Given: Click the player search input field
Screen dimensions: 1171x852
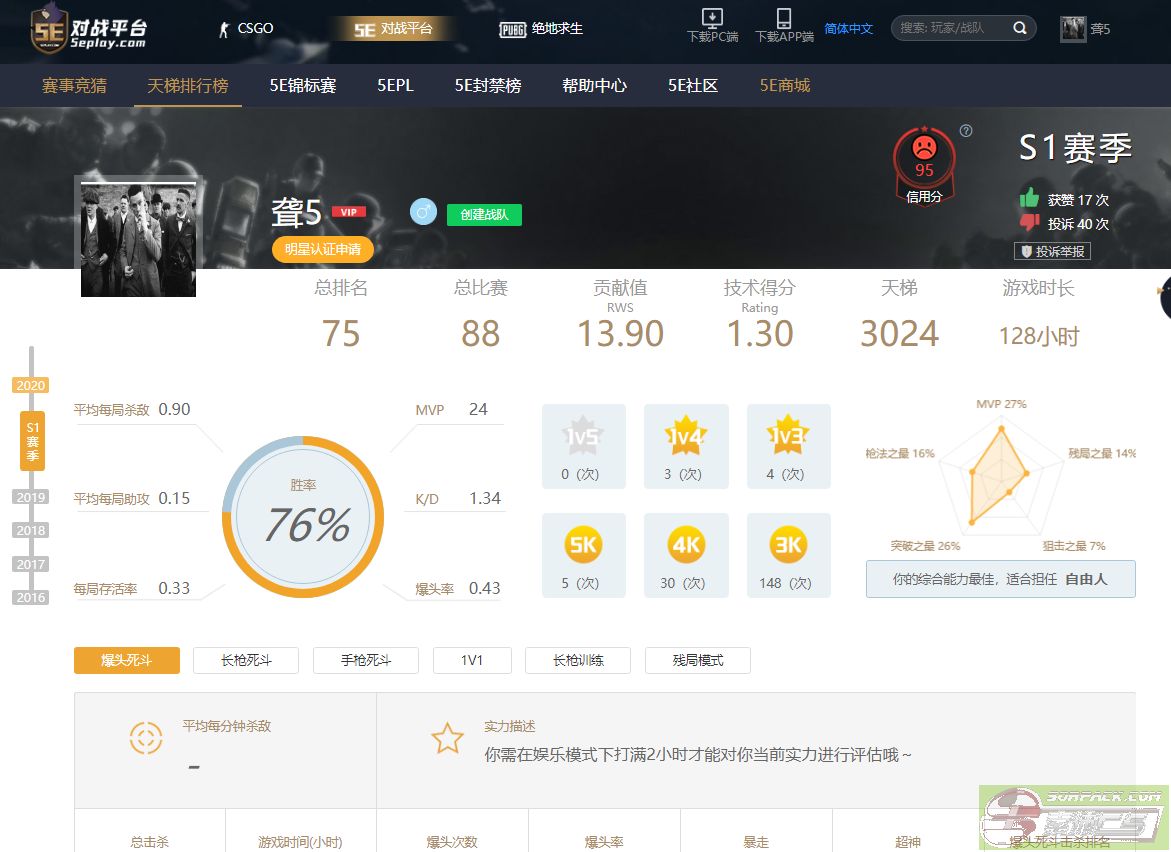Looking at the screenshot, I should pos(950,28).
